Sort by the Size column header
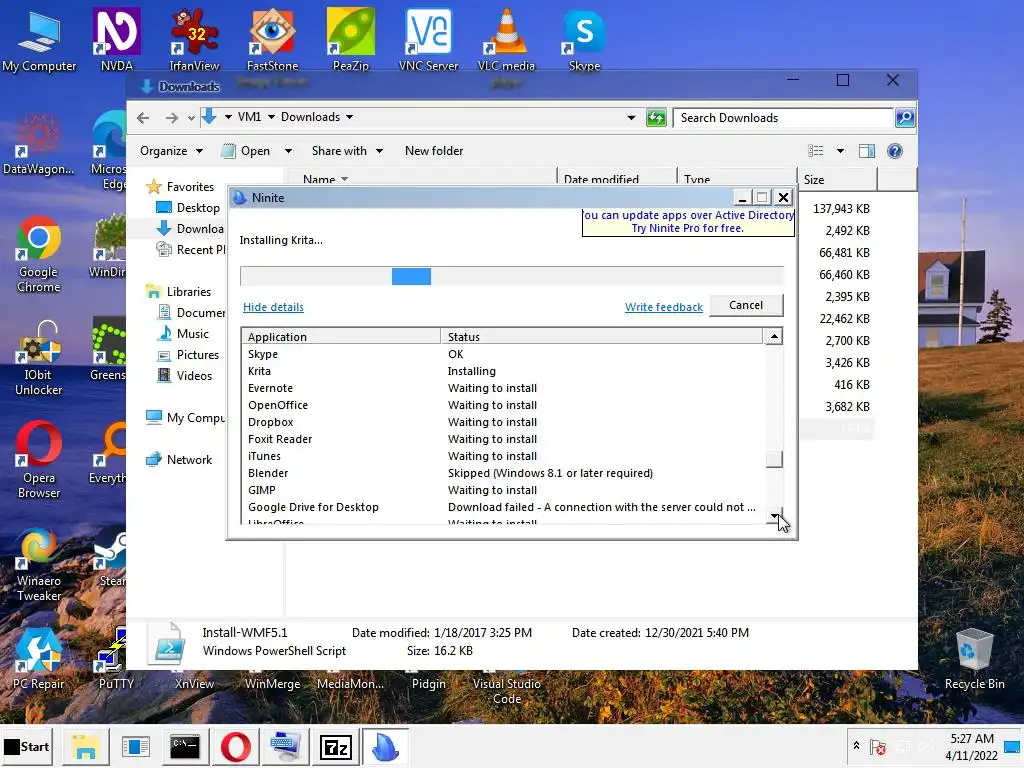This screenshot has height=768, width=1024. [837, 180]
